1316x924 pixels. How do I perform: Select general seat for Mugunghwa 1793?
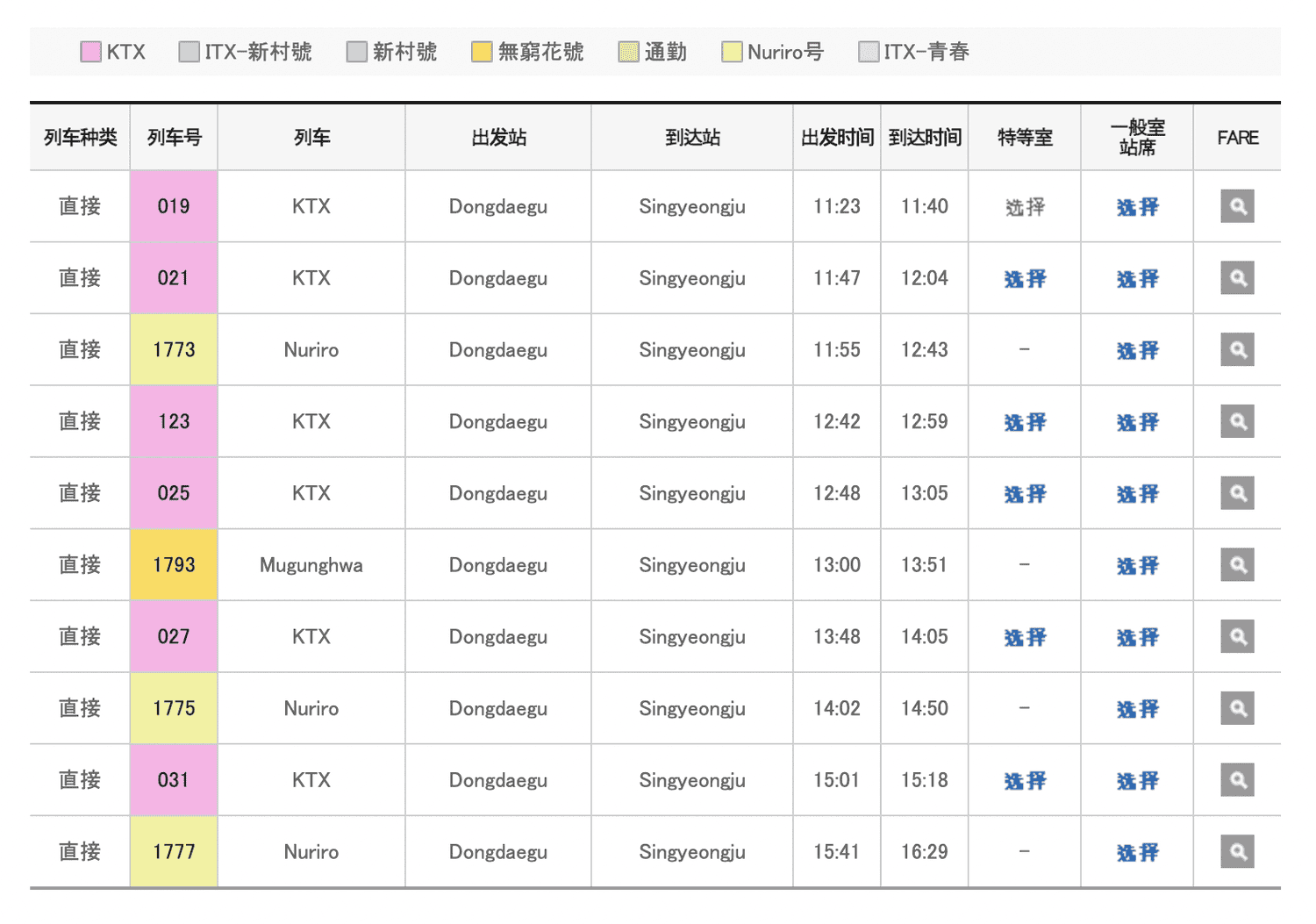[1137, 566]
